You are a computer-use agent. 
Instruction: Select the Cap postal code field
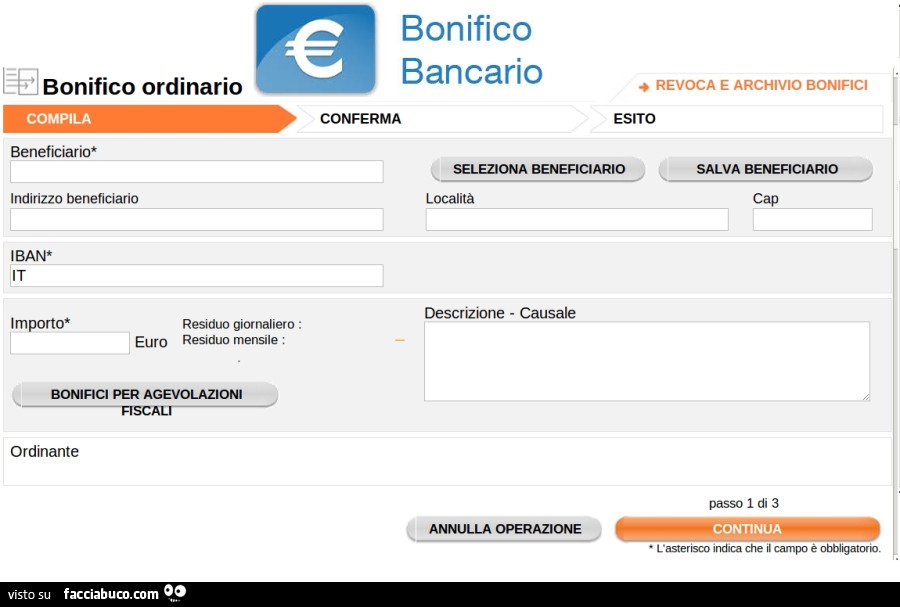(x=812, y=219)
